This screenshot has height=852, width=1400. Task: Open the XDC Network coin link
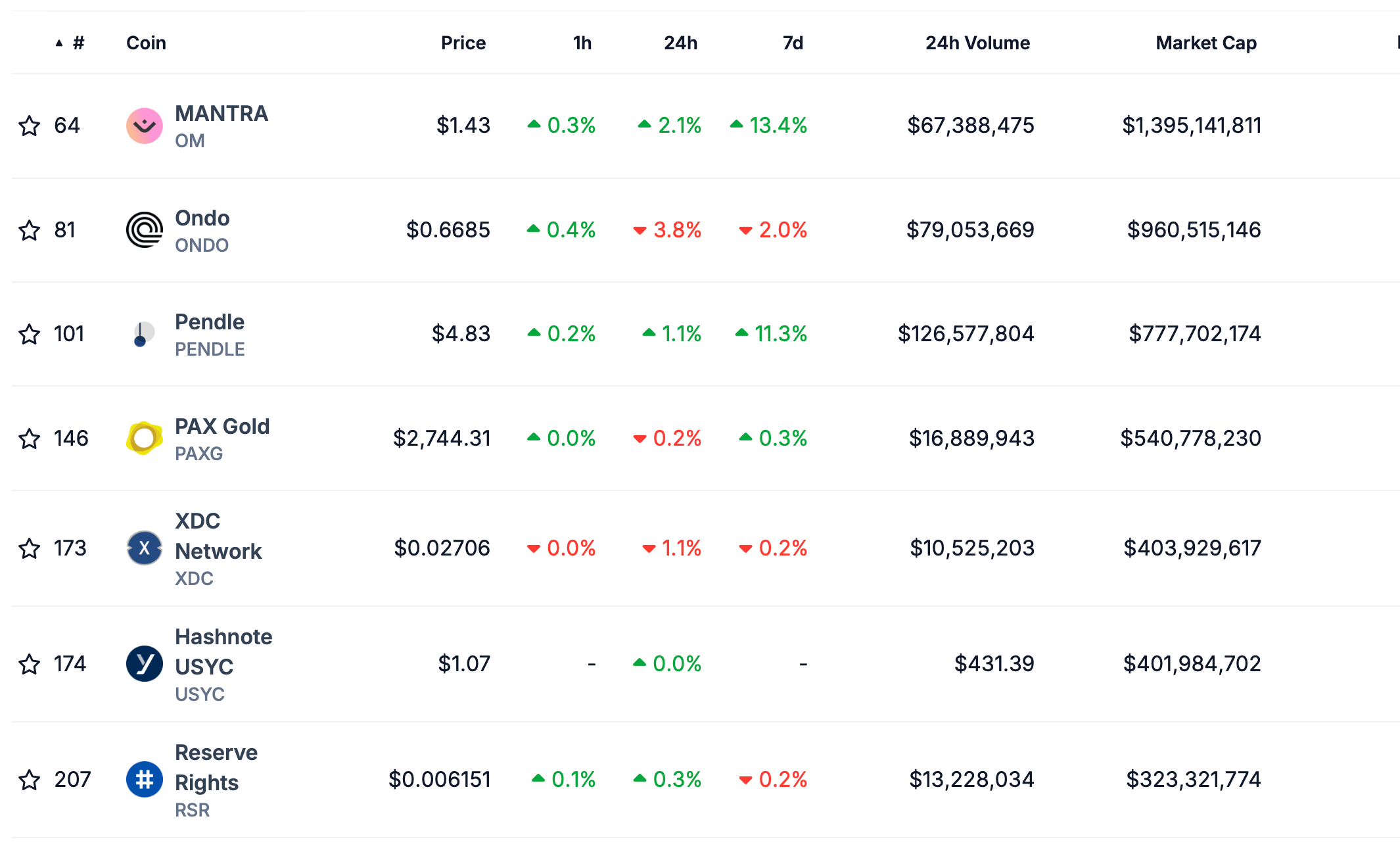pos(218,536)
